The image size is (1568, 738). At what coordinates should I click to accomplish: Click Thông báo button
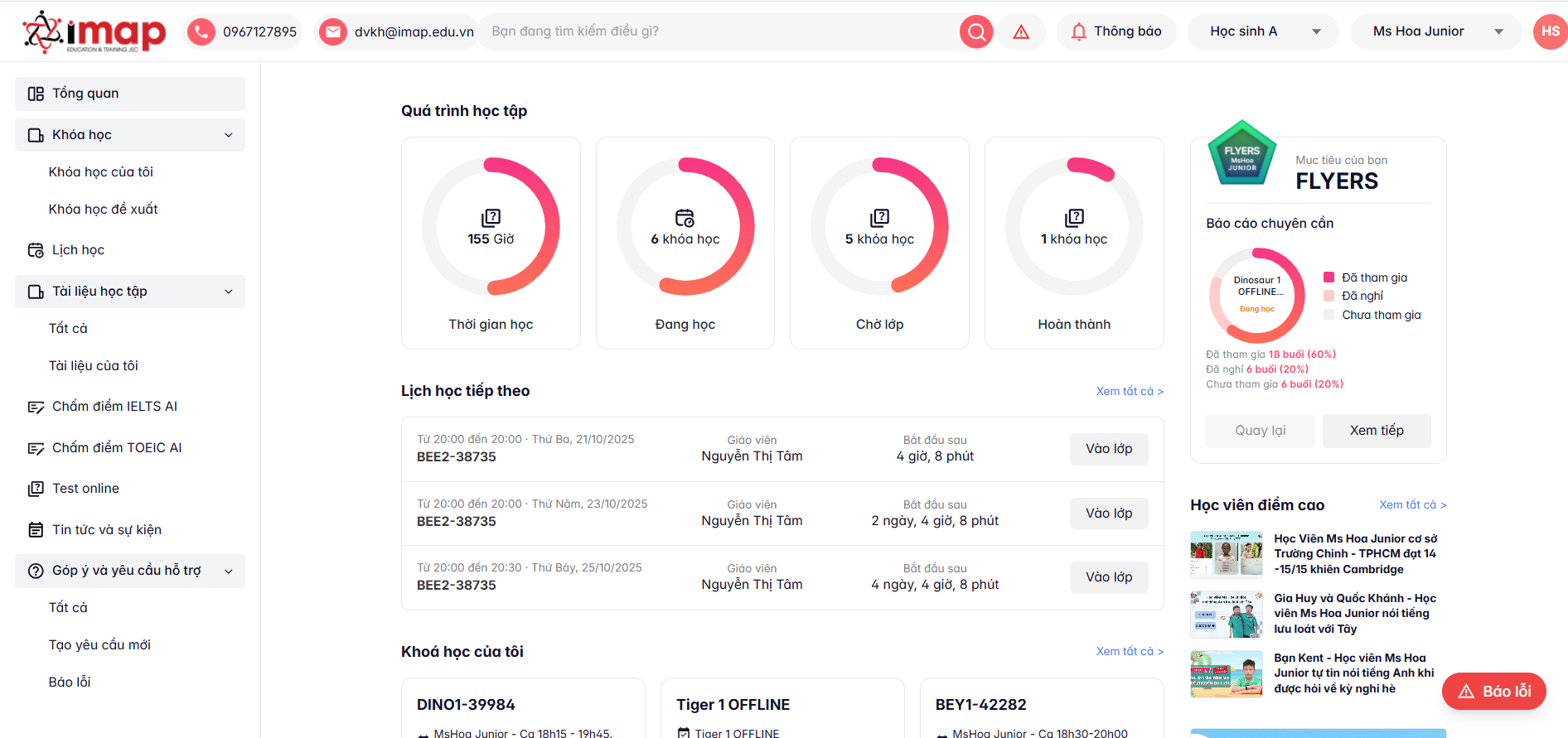click(x=1116, y=31)
